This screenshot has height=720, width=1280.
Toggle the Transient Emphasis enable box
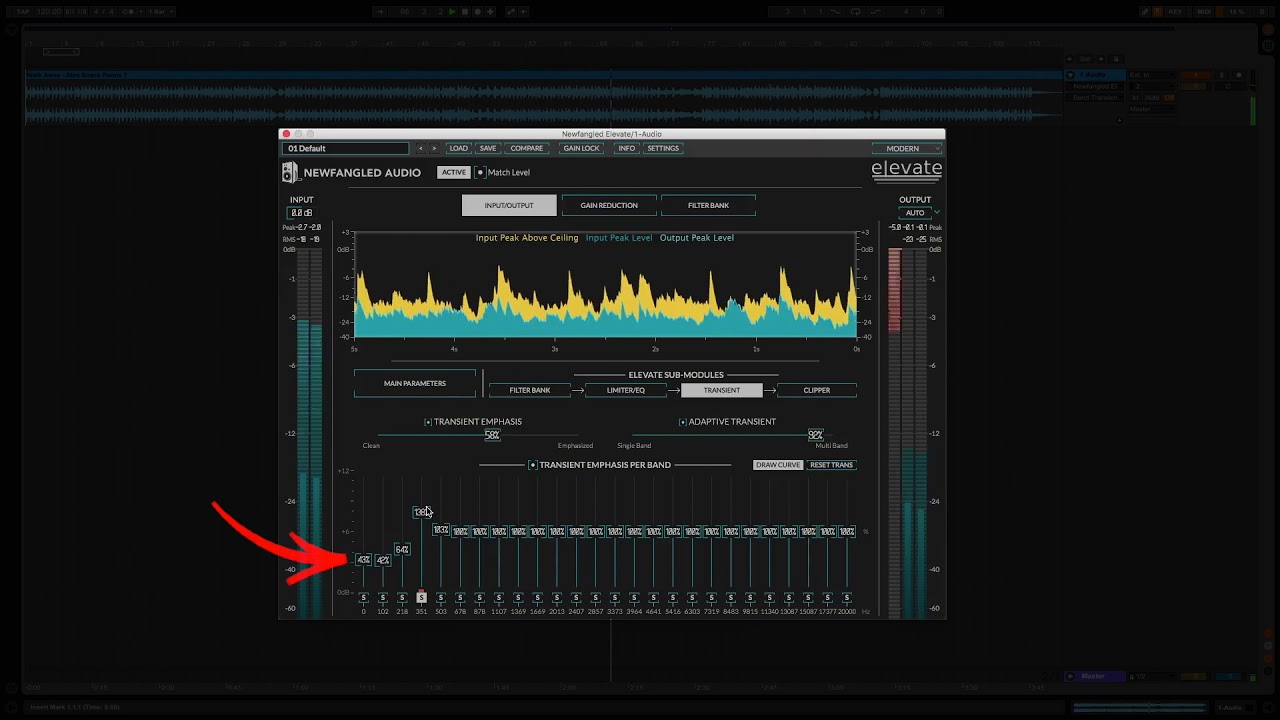point(428,422)
